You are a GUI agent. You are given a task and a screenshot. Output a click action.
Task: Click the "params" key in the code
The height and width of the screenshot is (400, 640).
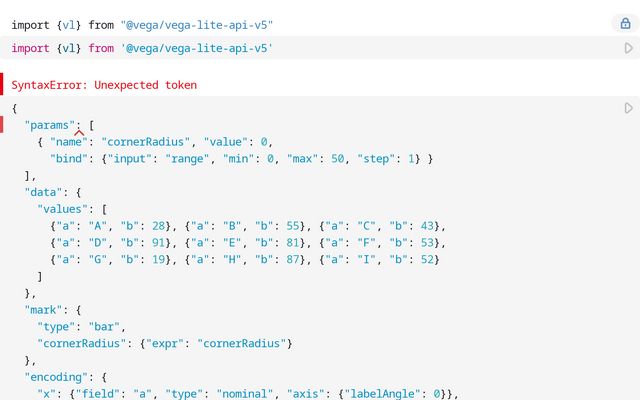50,125
